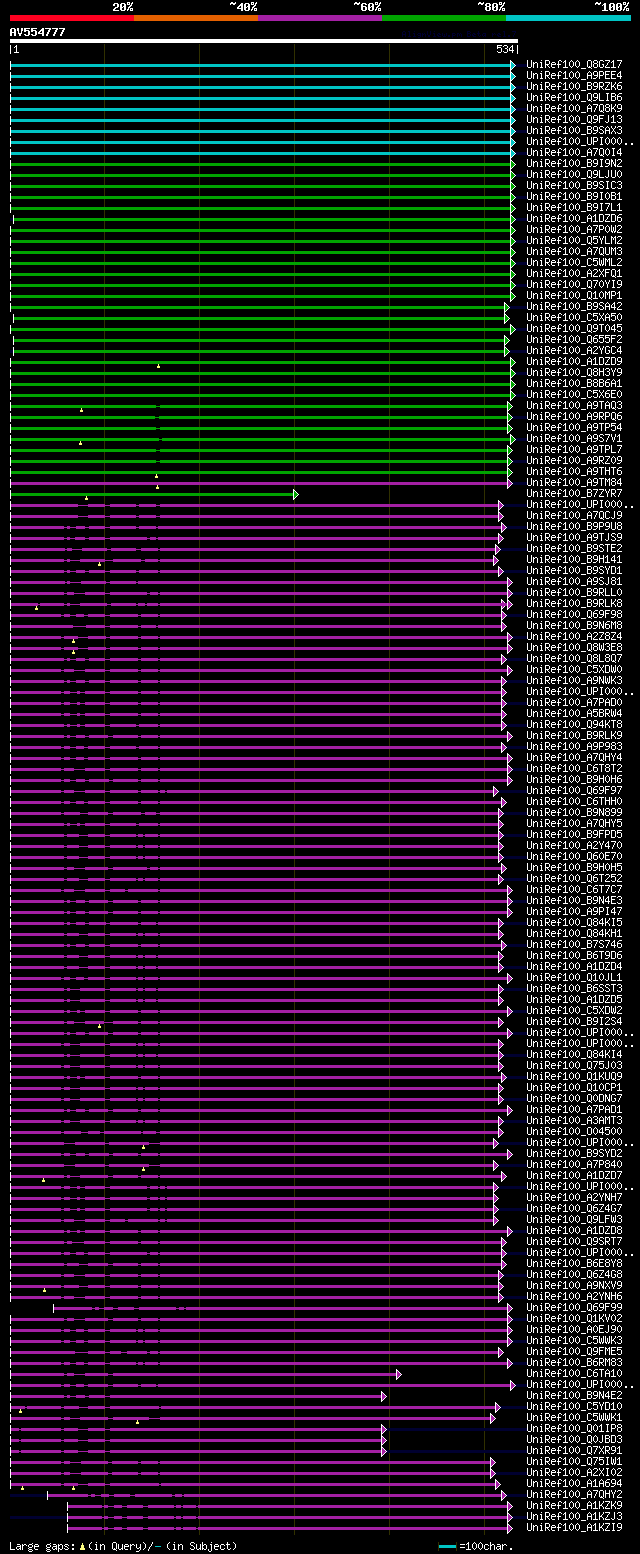Click the green ~80% identity legend bar
The image size is (640, 1554).
(x=444, y=18)
